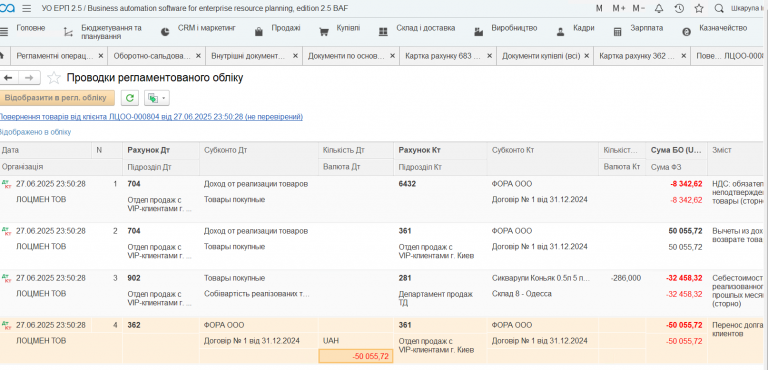Viewport: 768px width, 370px height.
Task: Click Сикварули Коньяк 0.5л cell
Action: tap(541, 278)
